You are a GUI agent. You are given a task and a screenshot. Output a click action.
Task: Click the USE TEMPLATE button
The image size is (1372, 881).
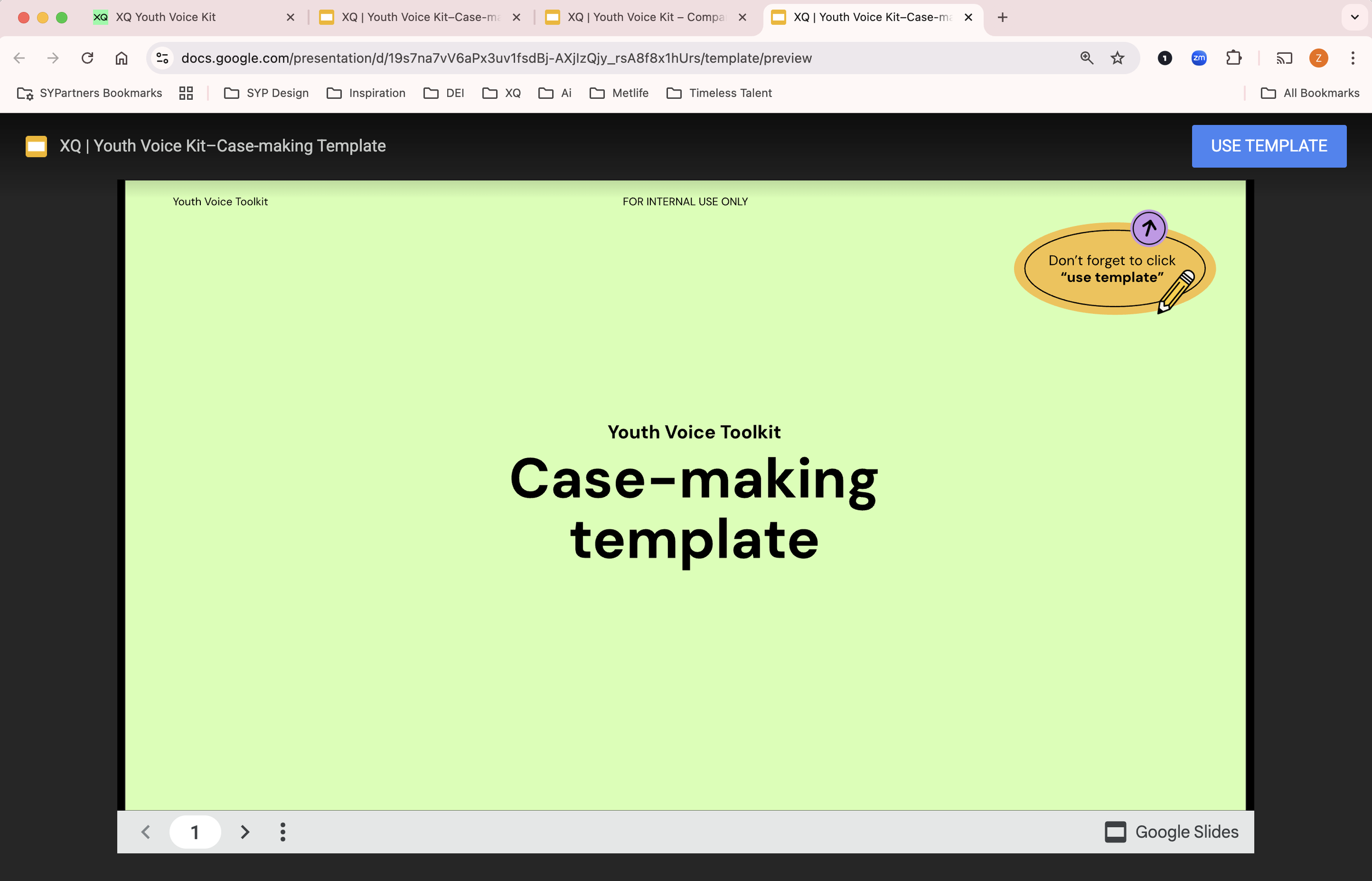coord(1268,146)
